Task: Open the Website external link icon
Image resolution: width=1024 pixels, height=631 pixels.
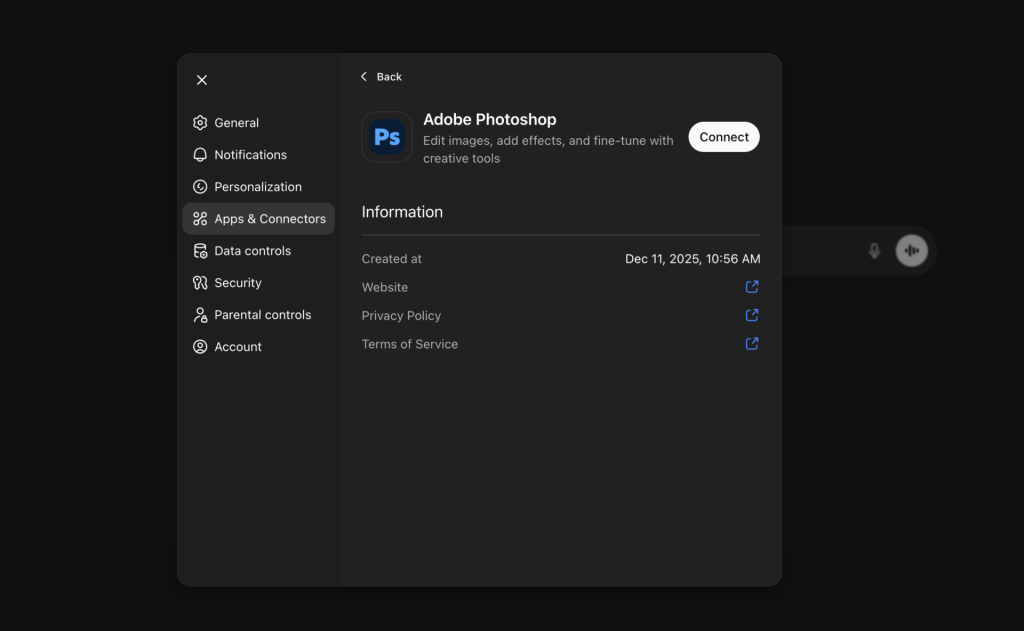Action: coord(752,287)
